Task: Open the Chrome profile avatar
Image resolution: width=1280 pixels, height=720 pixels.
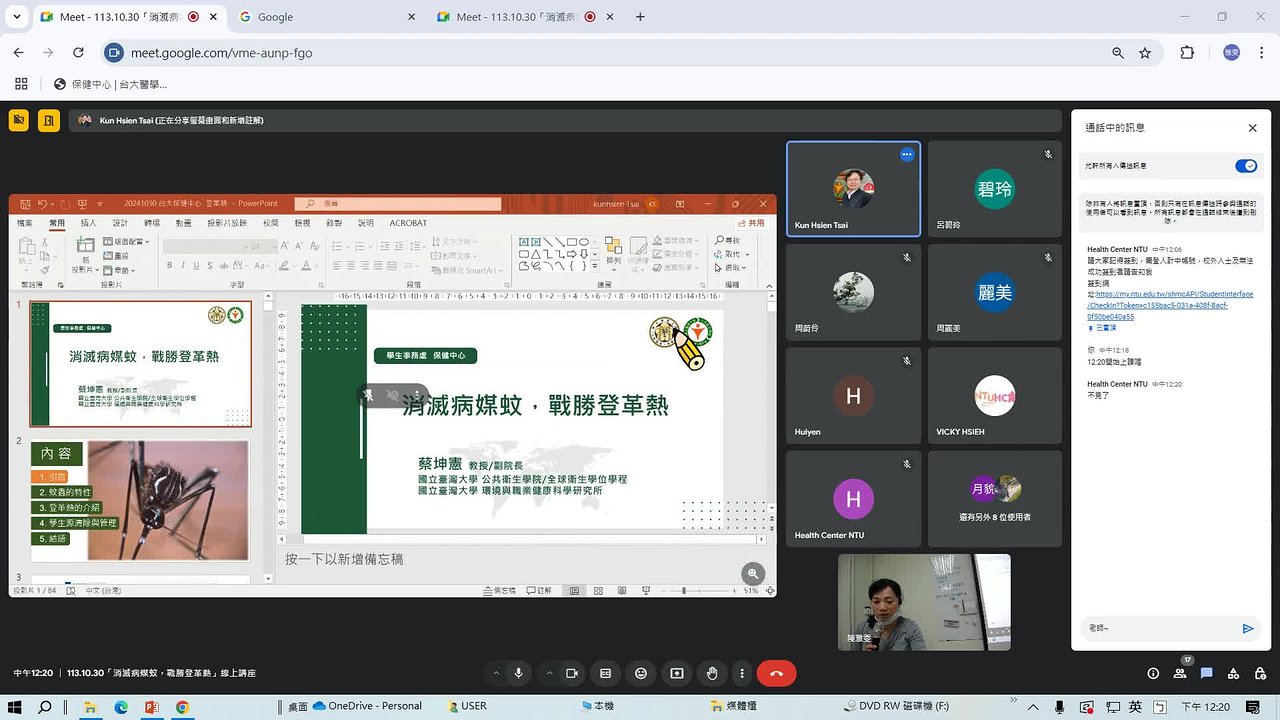Action: pyautogui.click(x=1231, y=53)
